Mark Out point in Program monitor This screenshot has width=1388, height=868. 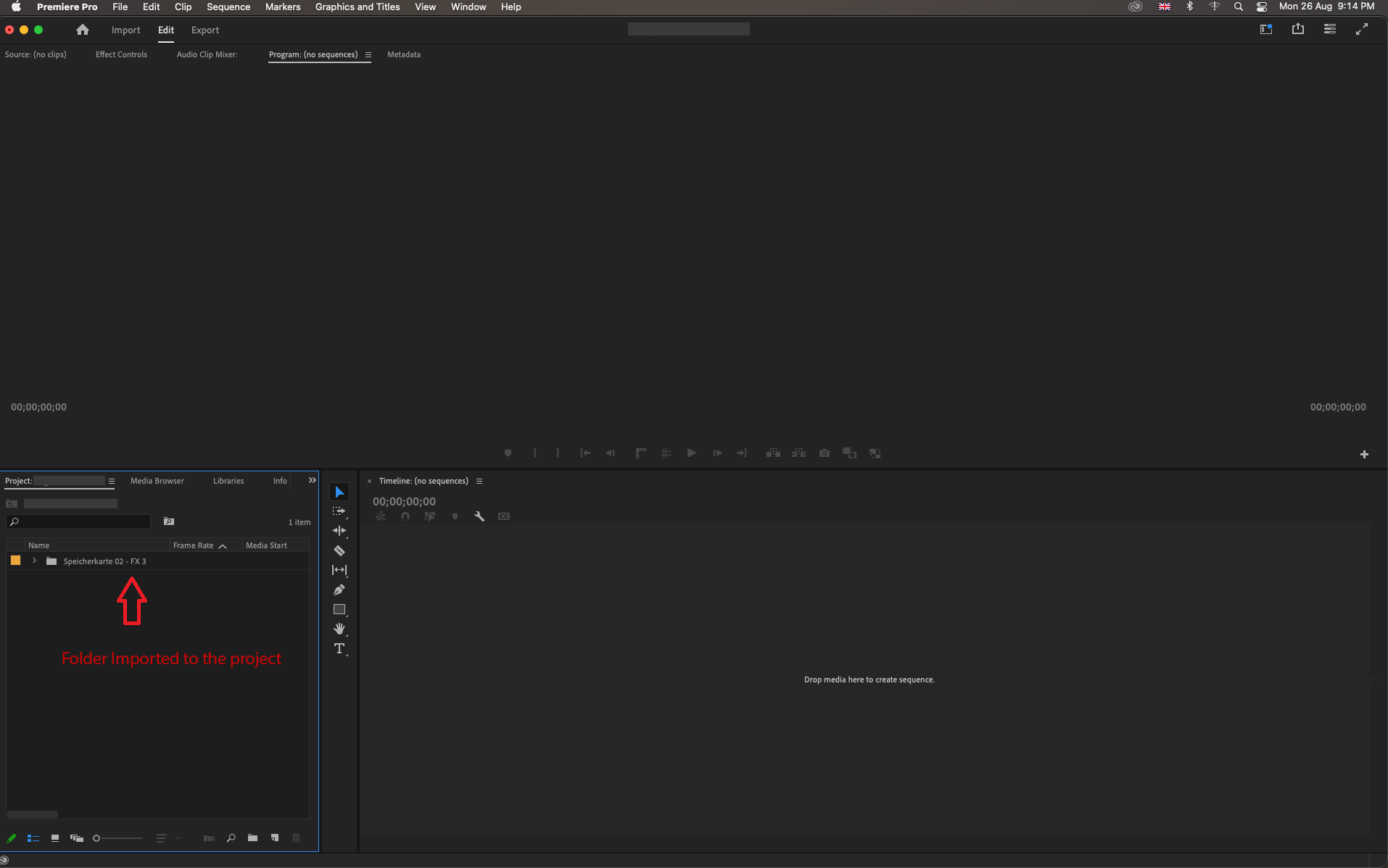[x=558, y=453]
